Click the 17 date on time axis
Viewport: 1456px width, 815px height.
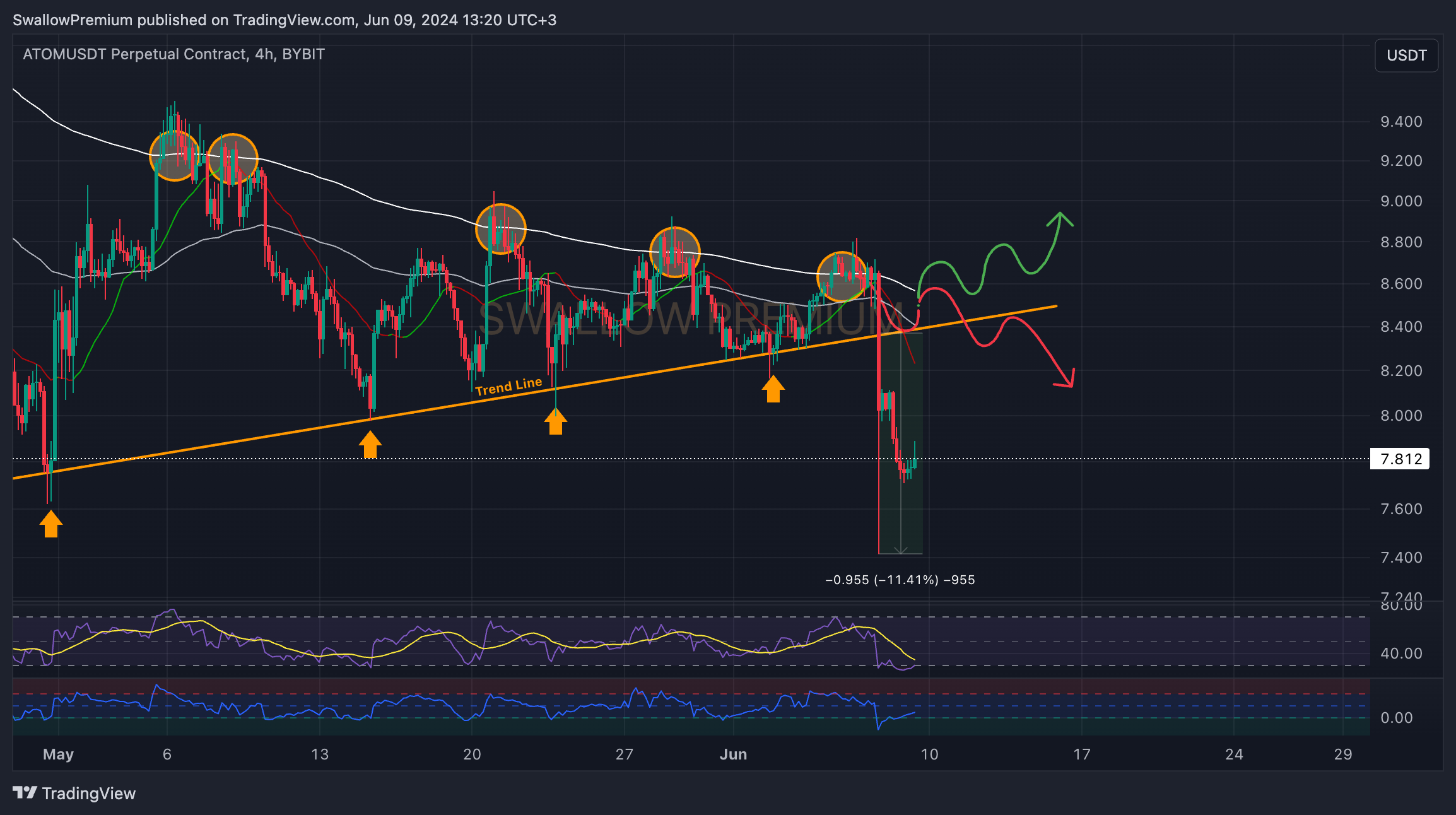coord(1081,754)
